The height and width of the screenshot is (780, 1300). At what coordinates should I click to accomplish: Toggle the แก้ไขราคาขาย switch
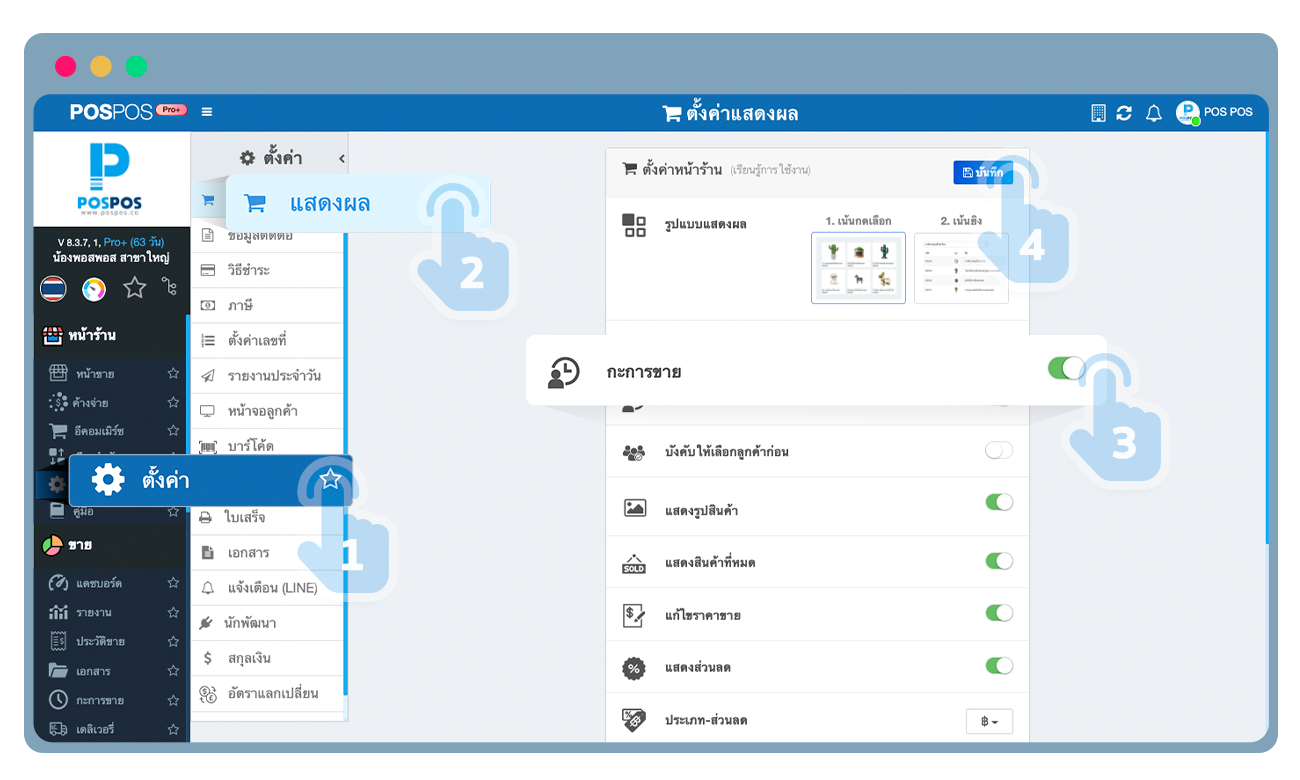pos(998,612)
